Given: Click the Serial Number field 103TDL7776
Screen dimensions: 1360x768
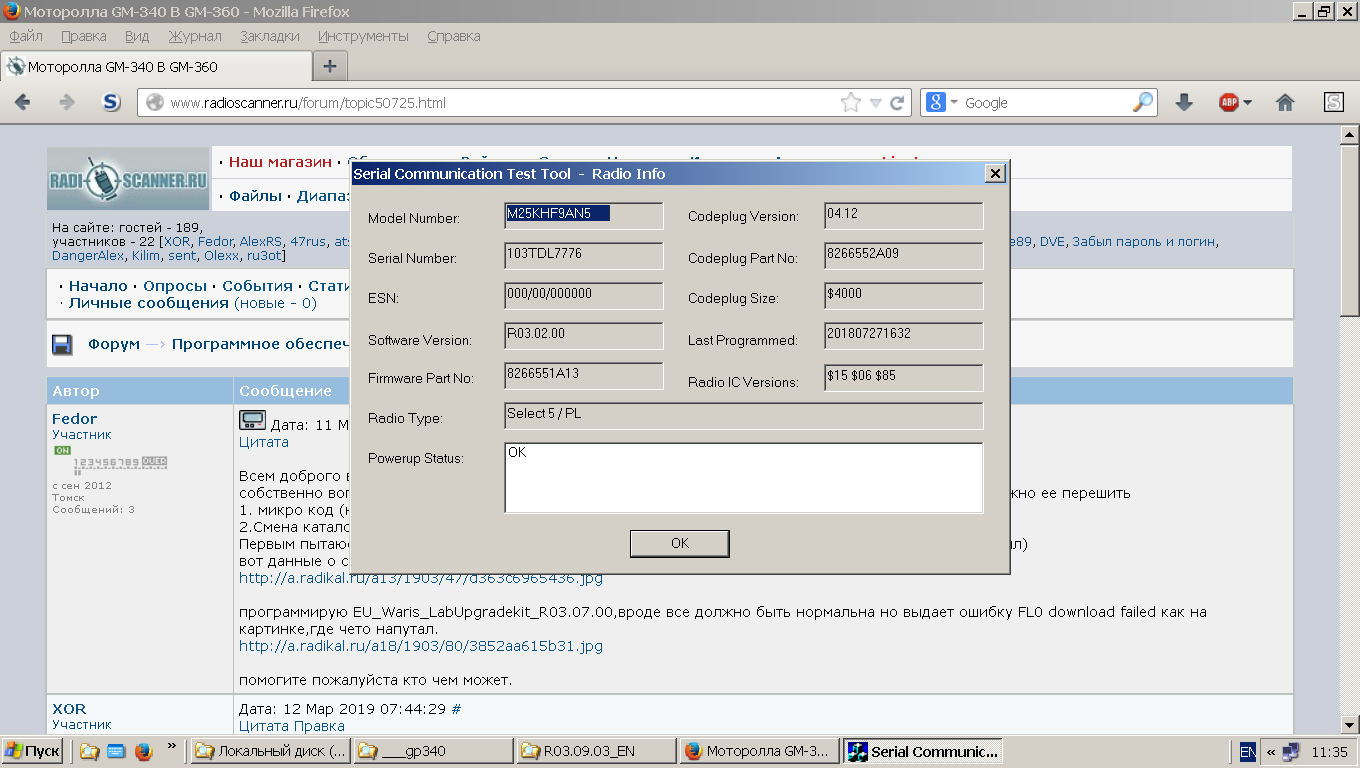Looking at the screenshot, I should coord(584,256).
